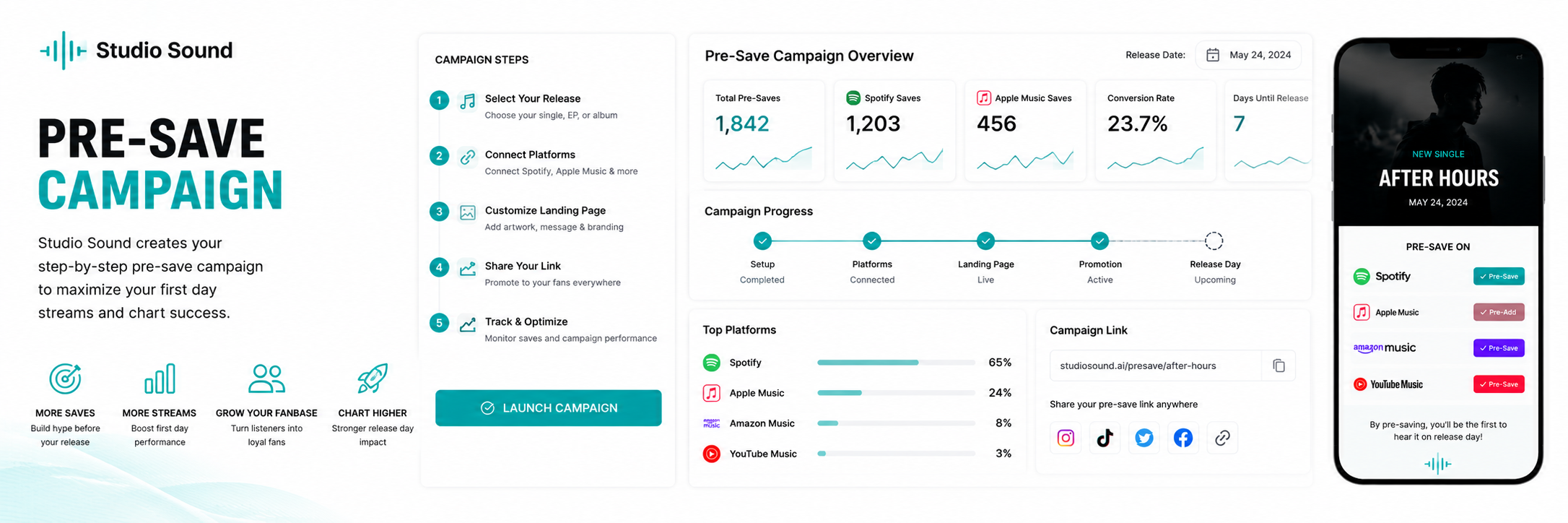This screenshot has width=1568, height=523.
Task: Share via the Instagram icon
Action: 1066,438
